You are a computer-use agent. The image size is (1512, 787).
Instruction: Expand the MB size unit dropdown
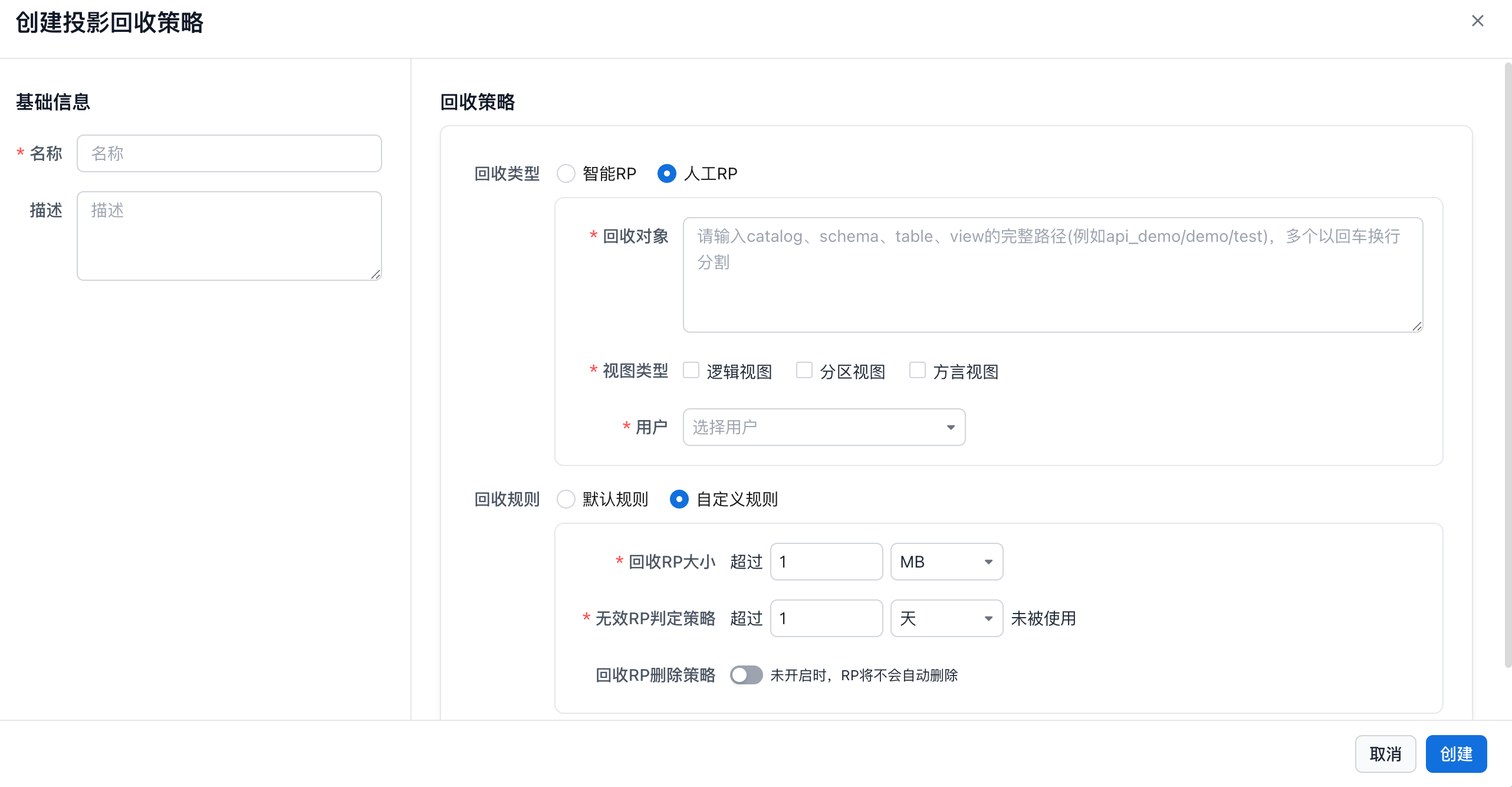(946, 562)
